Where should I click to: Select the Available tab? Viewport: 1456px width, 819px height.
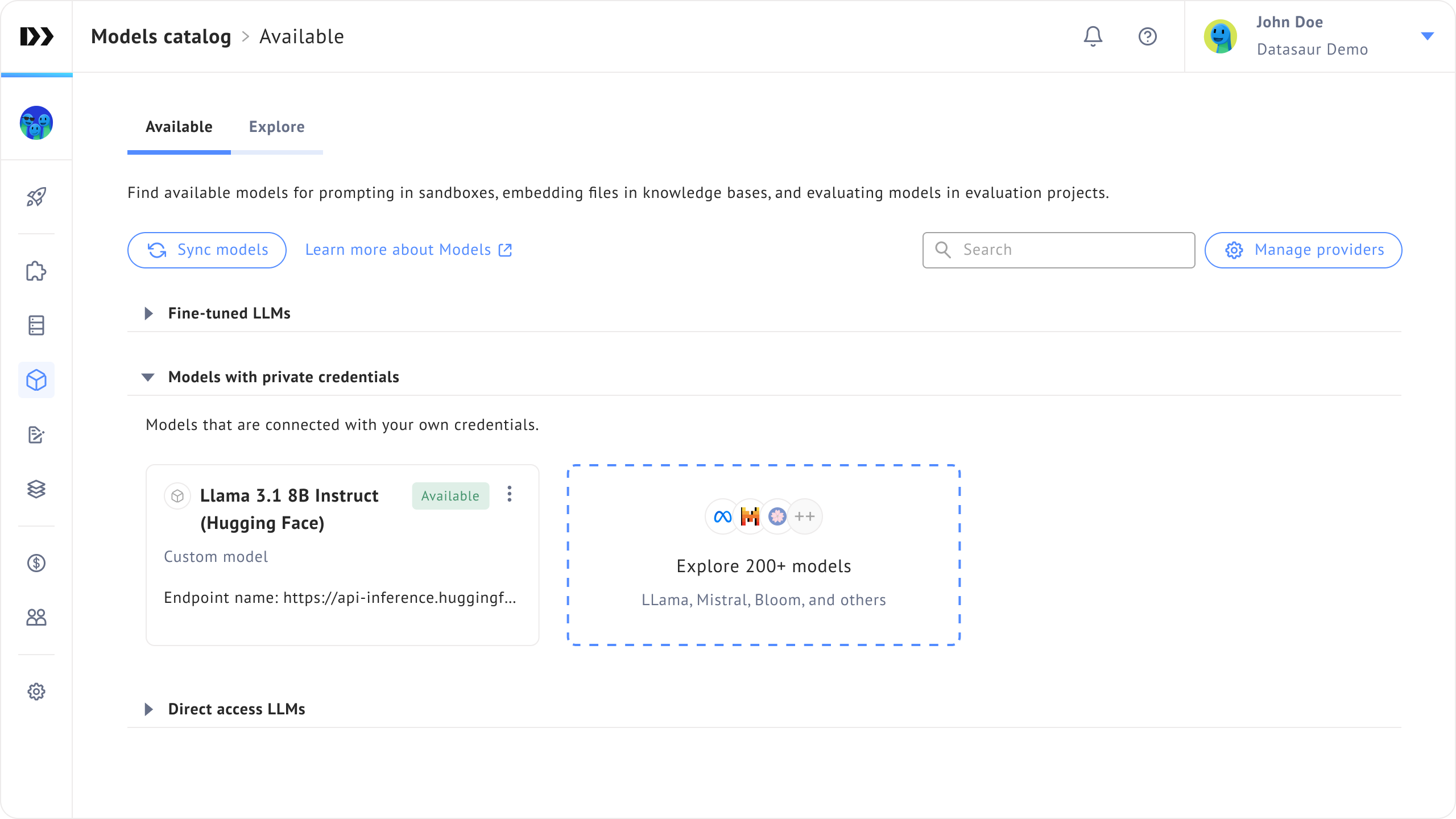179,127
